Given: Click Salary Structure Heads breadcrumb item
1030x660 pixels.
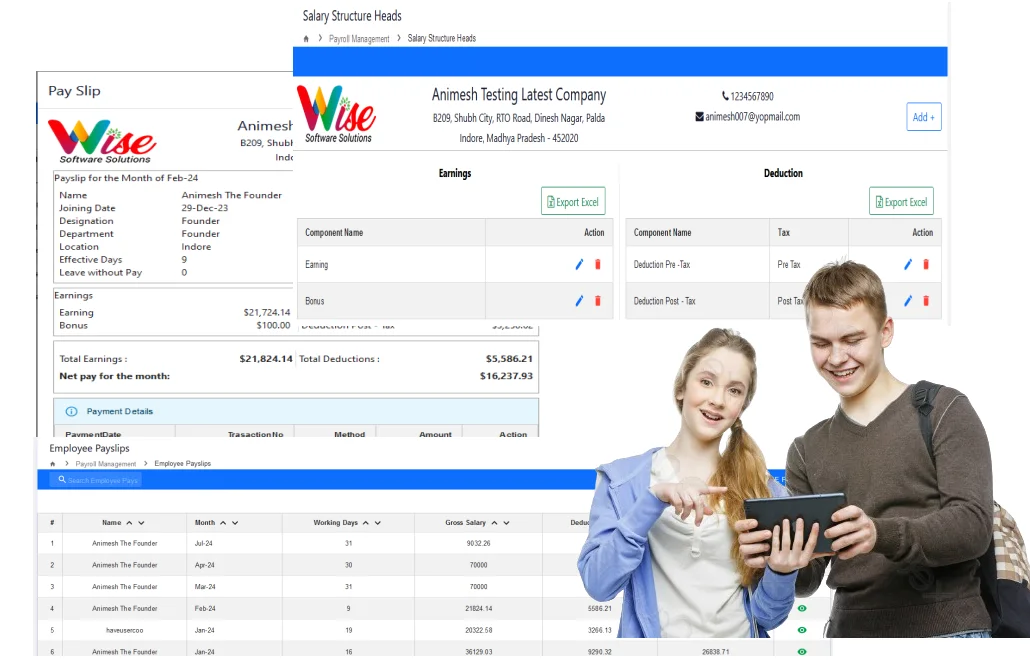Looking at the screenshot, I should coord(441,38).
